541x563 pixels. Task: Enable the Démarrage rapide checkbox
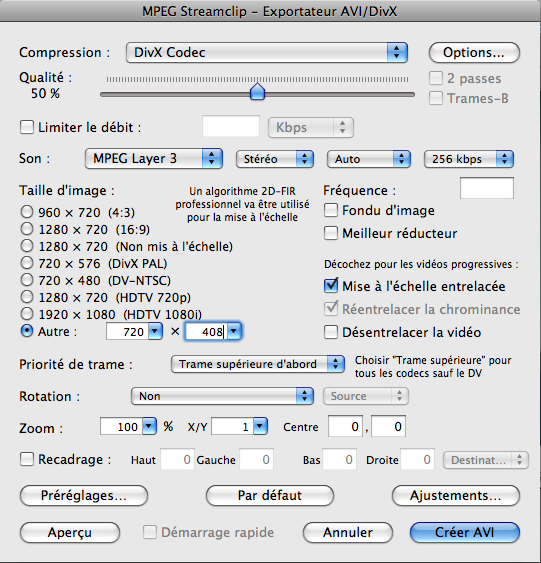150,532
